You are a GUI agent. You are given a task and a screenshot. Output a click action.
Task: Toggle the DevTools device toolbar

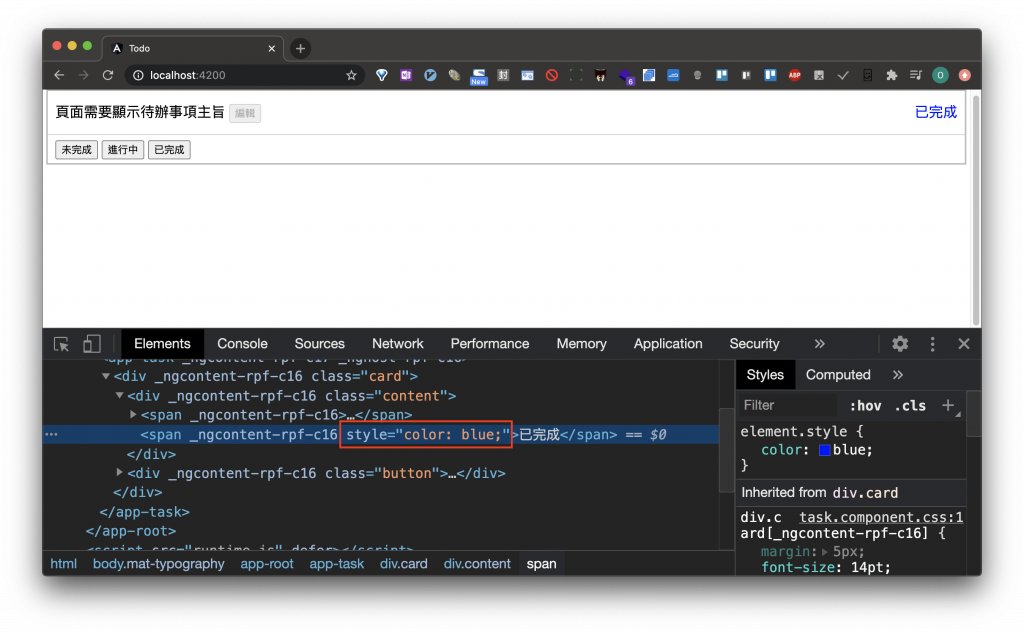click(91, 344)
